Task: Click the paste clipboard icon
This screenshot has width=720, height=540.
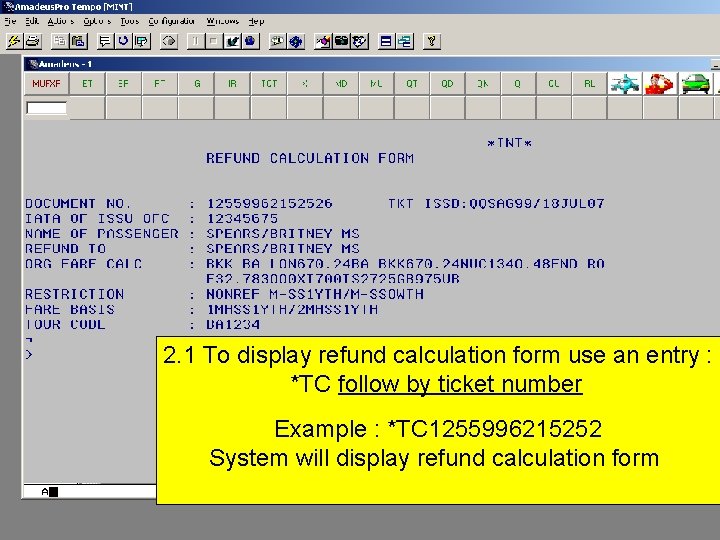Action: pyautogui.click(x=79, y=41)
